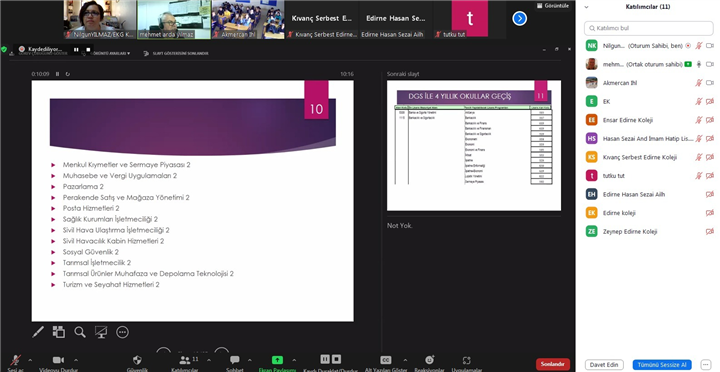This screenshot has height=372, width=720.
Task: Open Reaksiyonlar emoji reactions icon
Action: coord(429,360)
